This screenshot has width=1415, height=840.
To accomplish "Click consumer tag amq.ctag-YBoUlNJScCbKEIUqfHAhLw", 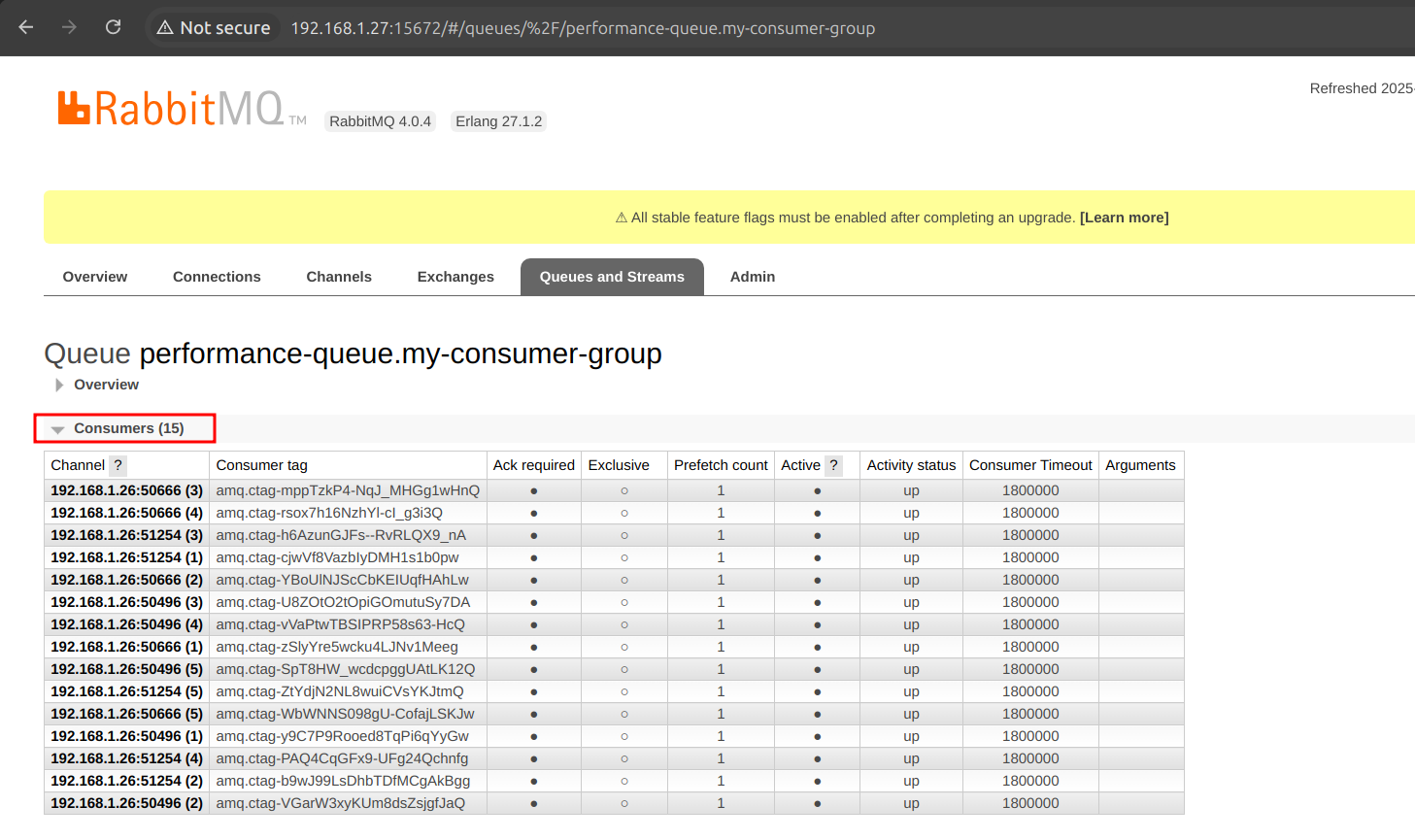I will click(x=342, y=580).
